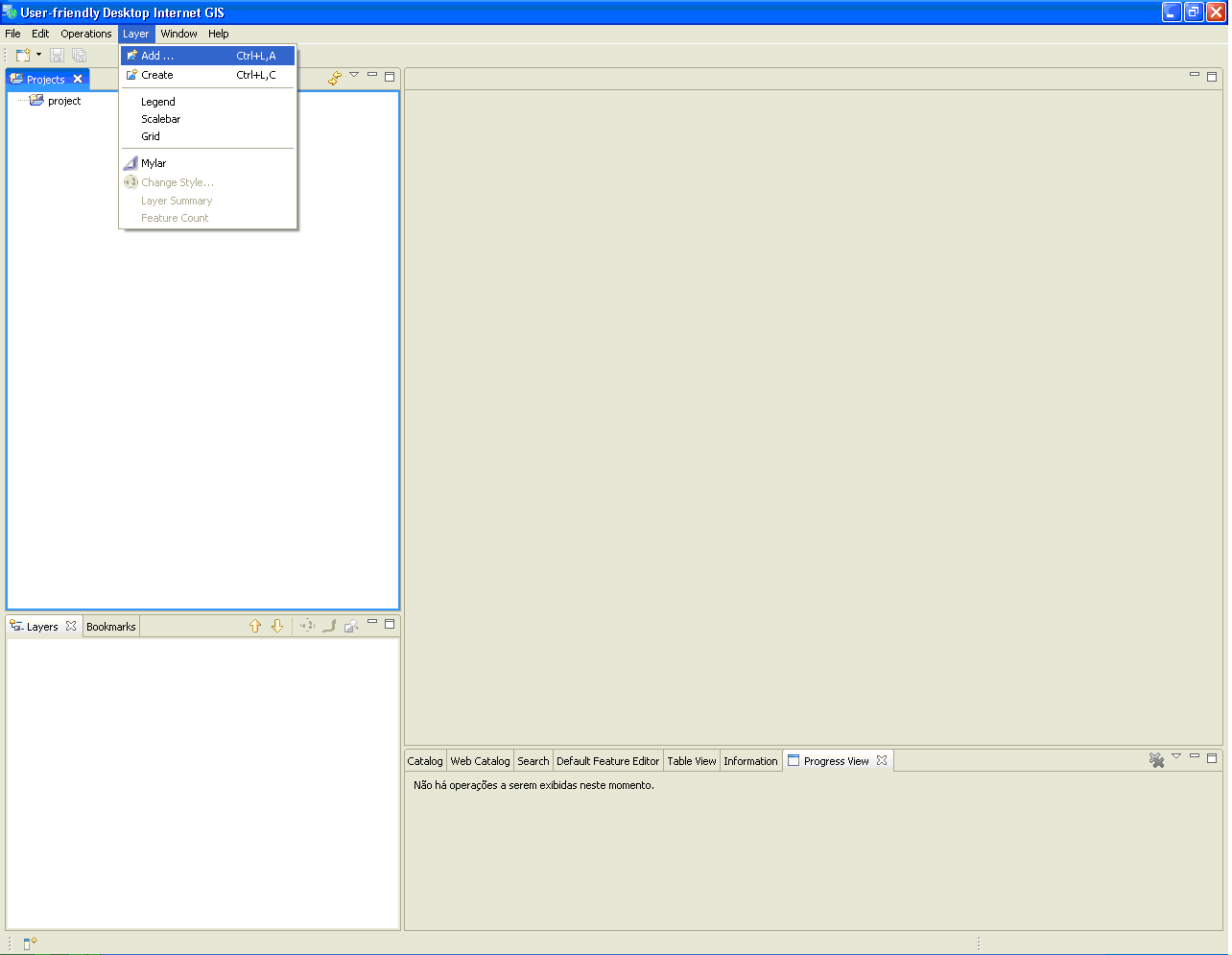The image size is (1232, 955).
Task: Minimize the map editor area
Action: pos(1195,75)
